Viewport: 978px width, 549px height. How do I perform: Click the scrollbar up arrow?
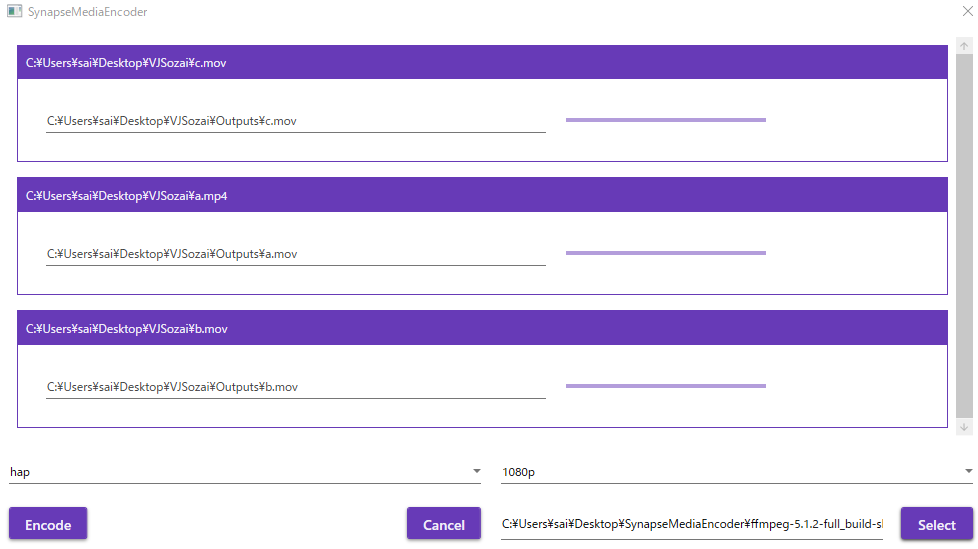point(964,46)
